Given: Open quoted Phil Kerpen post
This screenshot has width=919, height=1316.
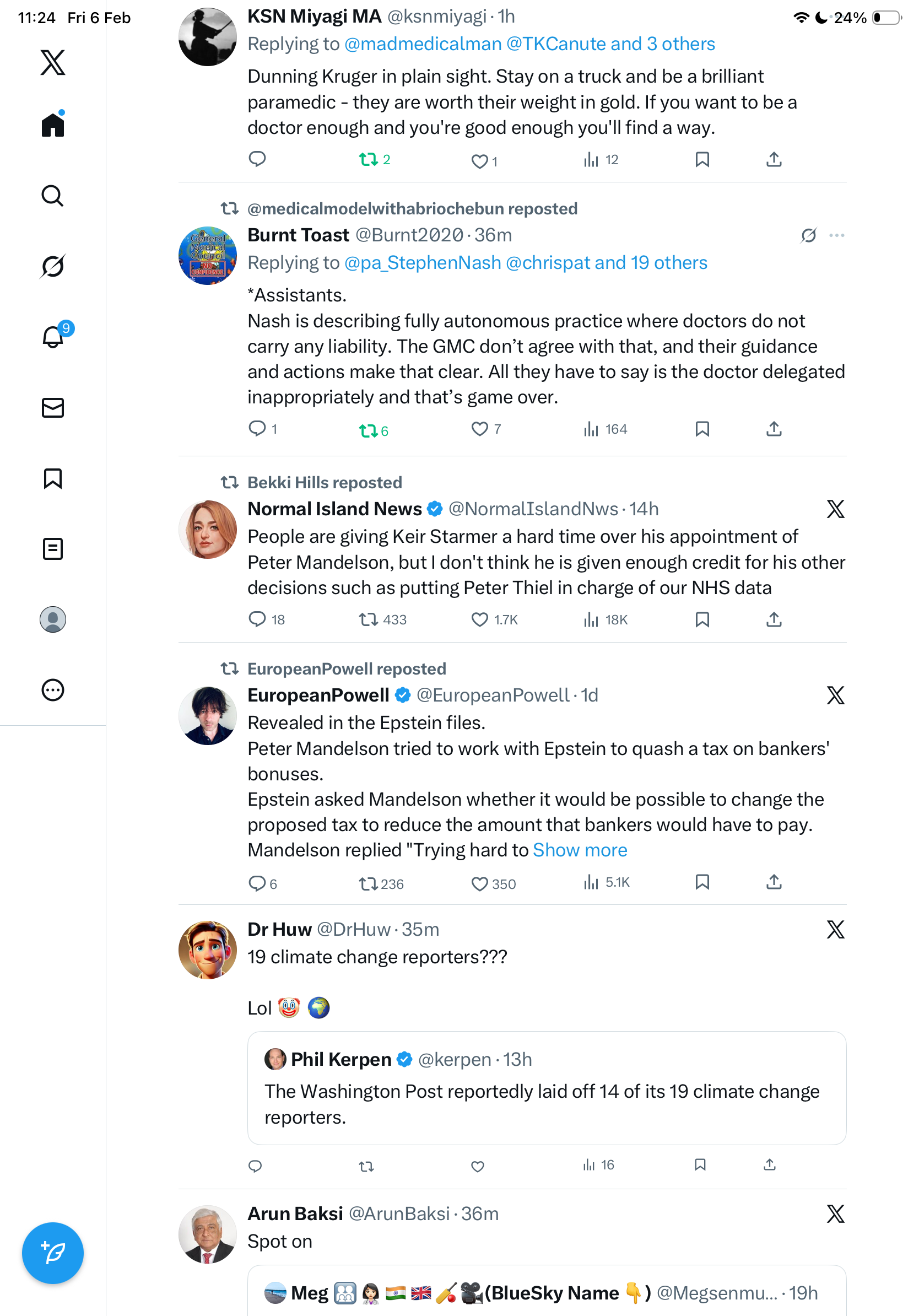Looking at the screenshot, I should coord(546,1088).
